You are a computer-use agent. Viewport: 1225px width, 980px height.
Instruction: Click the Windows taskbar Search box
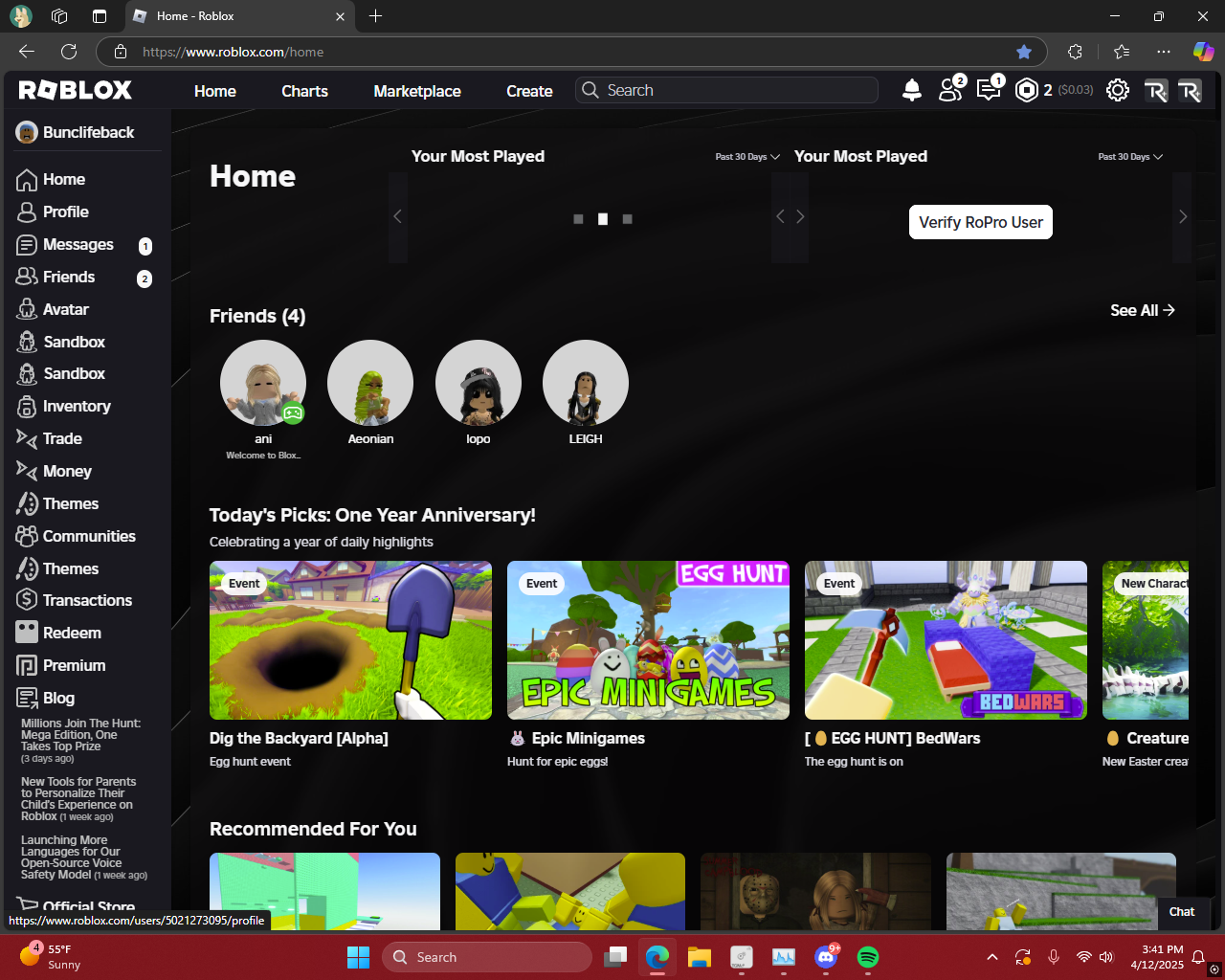pyautogui.click(x=487, y=957)
